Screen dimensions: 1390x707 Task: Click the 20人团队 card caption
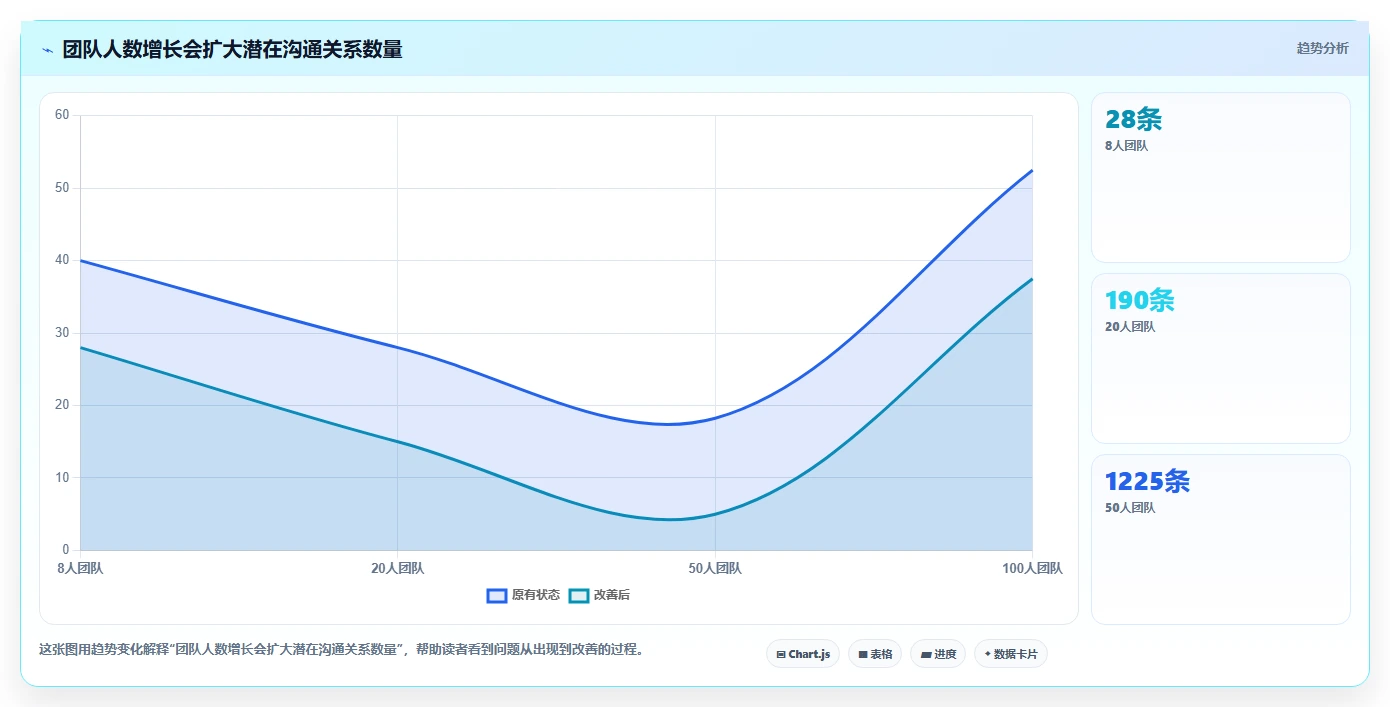tap(1130, 327)
